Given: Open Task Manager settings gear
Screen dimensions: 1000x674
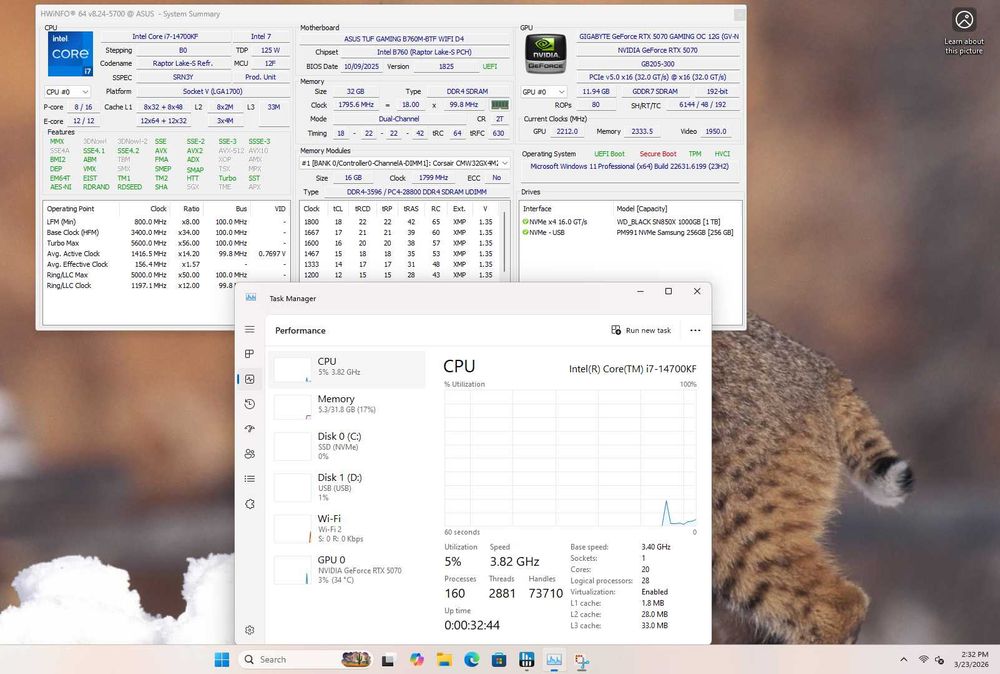Looking at the screenshot, I should pyautogui.click(x=249, y=630).
